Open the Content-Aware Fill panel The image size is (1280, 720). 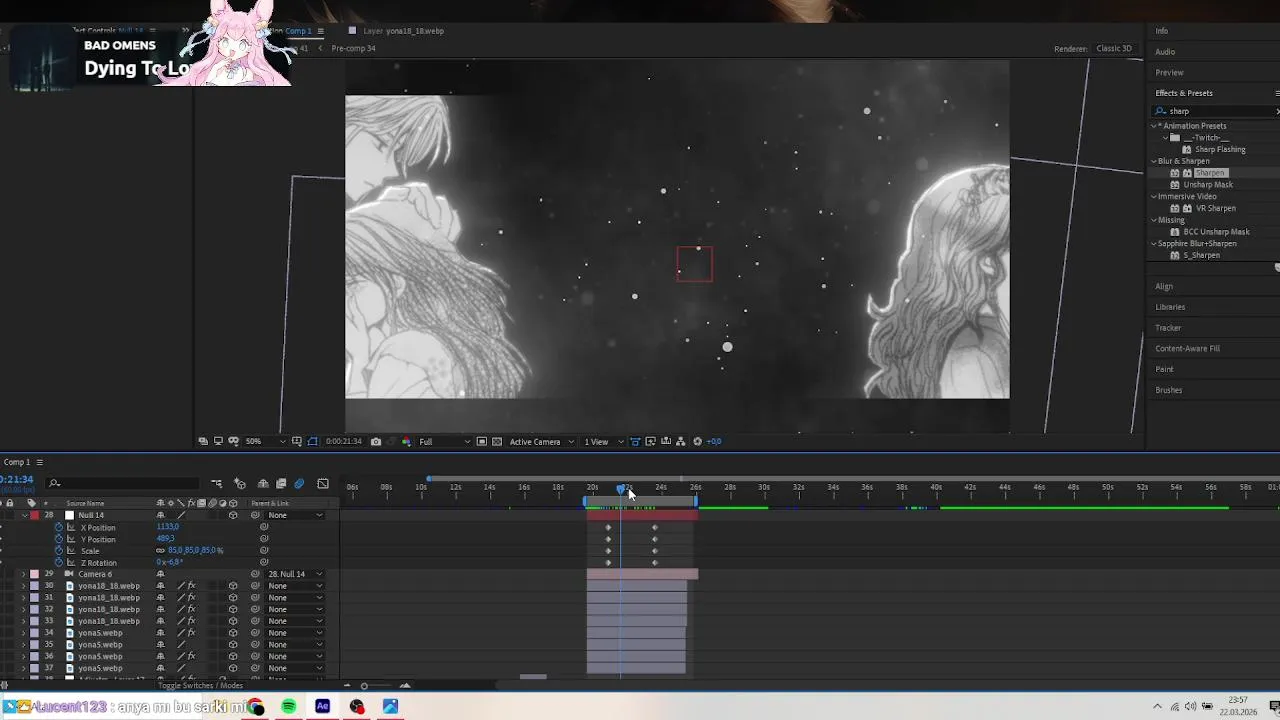pos(1187,349)
